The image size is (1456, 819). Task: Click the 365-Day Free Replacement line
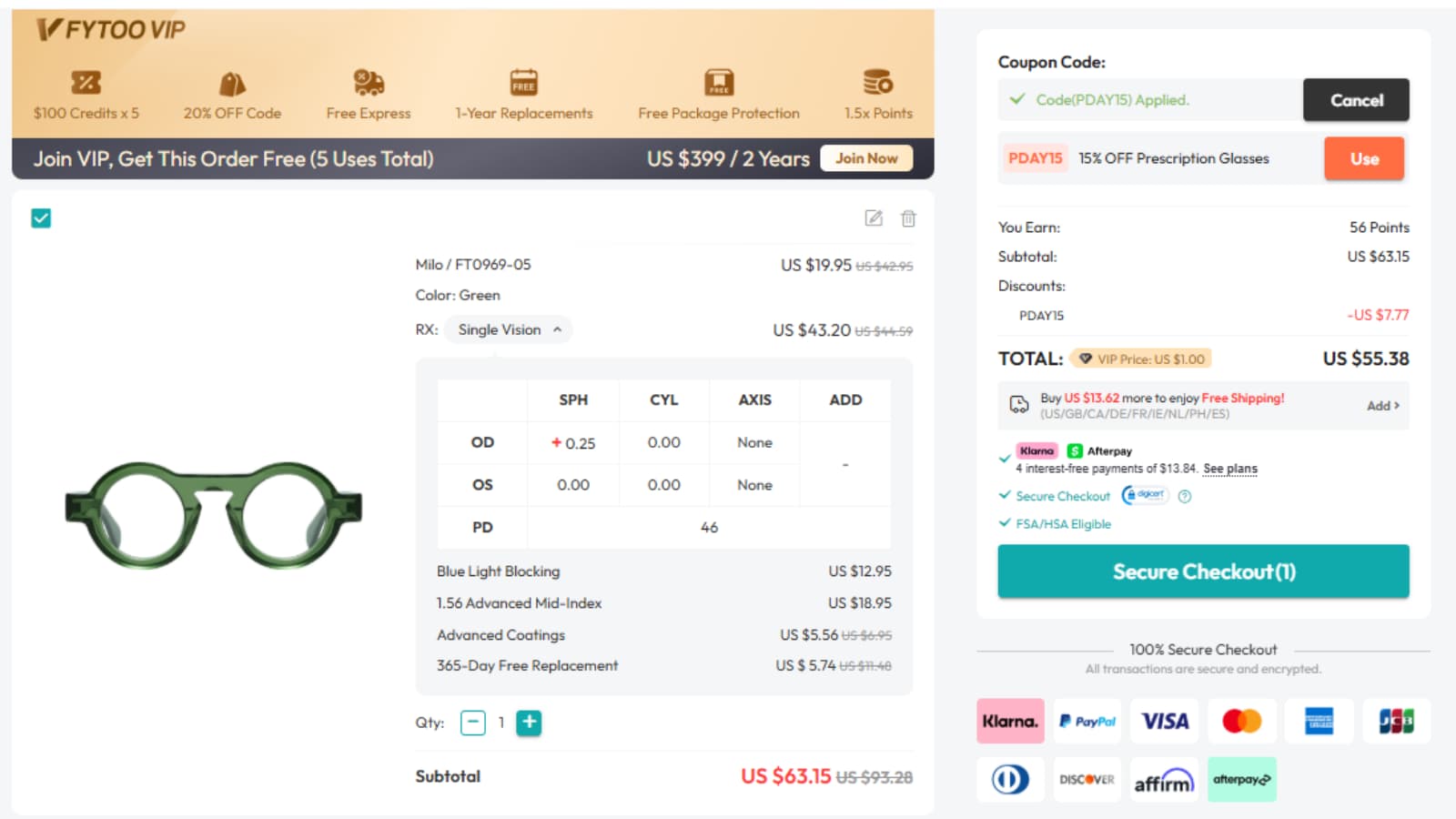(664, 666)
